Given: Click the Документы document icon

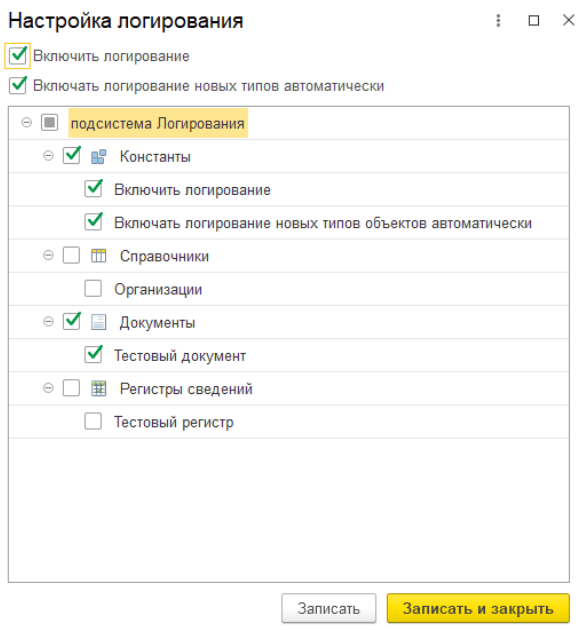Looking at the screenshot, I should (98, 322).
